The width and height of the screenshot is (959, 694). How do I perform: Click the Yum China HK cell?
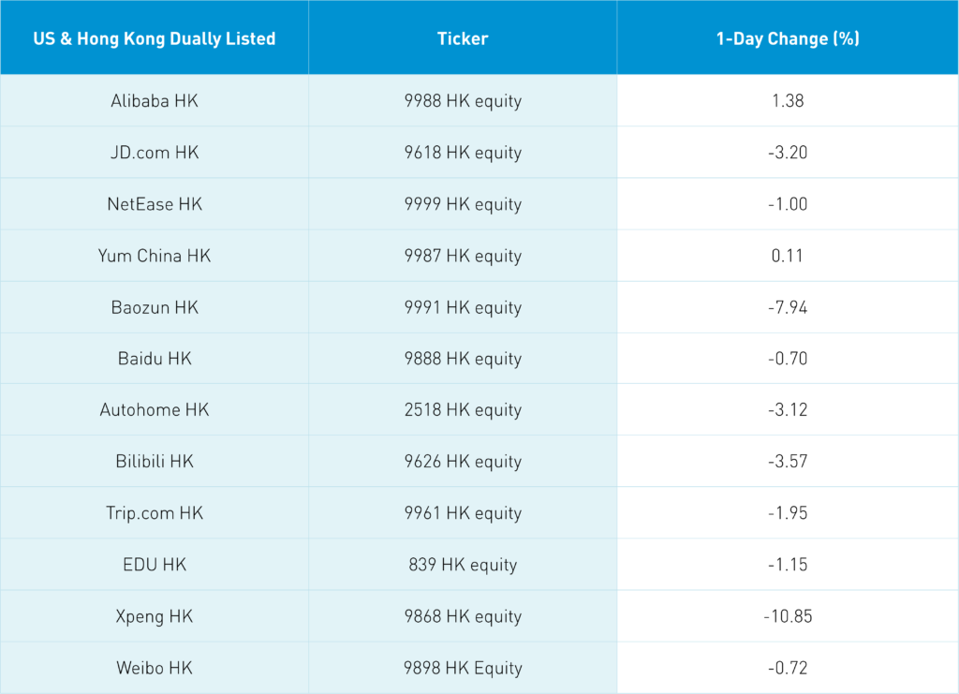pos(154,256)
